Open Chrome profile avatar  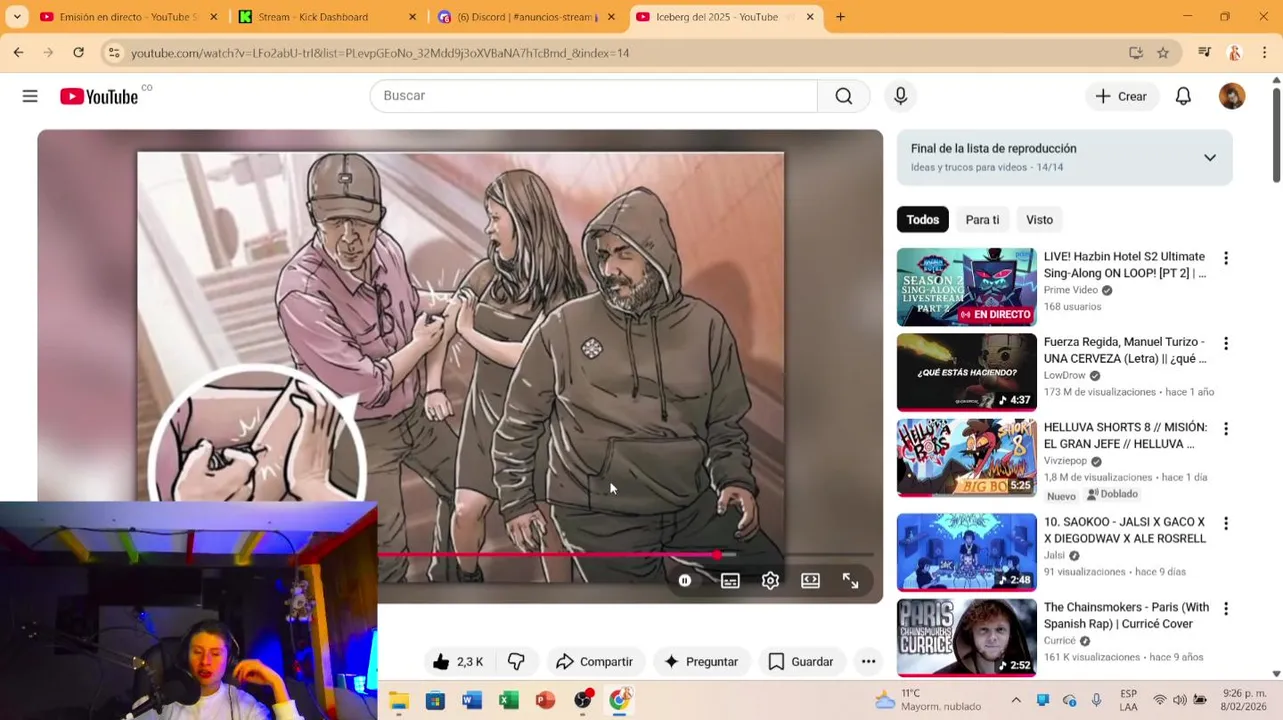(x=1235, y=53)
